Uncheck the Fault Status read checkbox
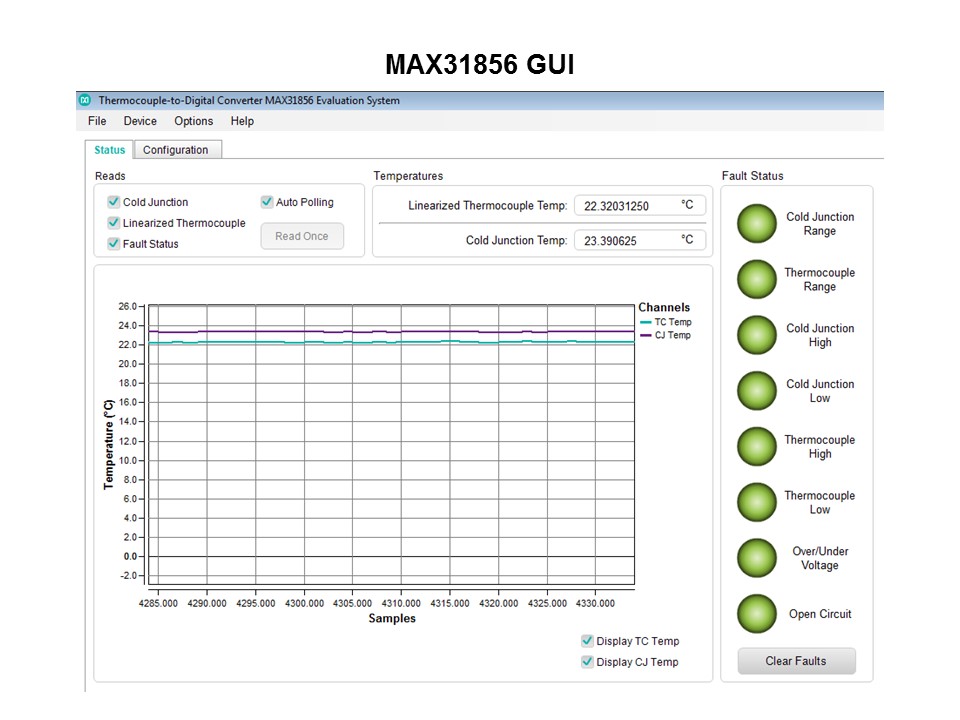The image size is (960, 720). click(114, 244)
